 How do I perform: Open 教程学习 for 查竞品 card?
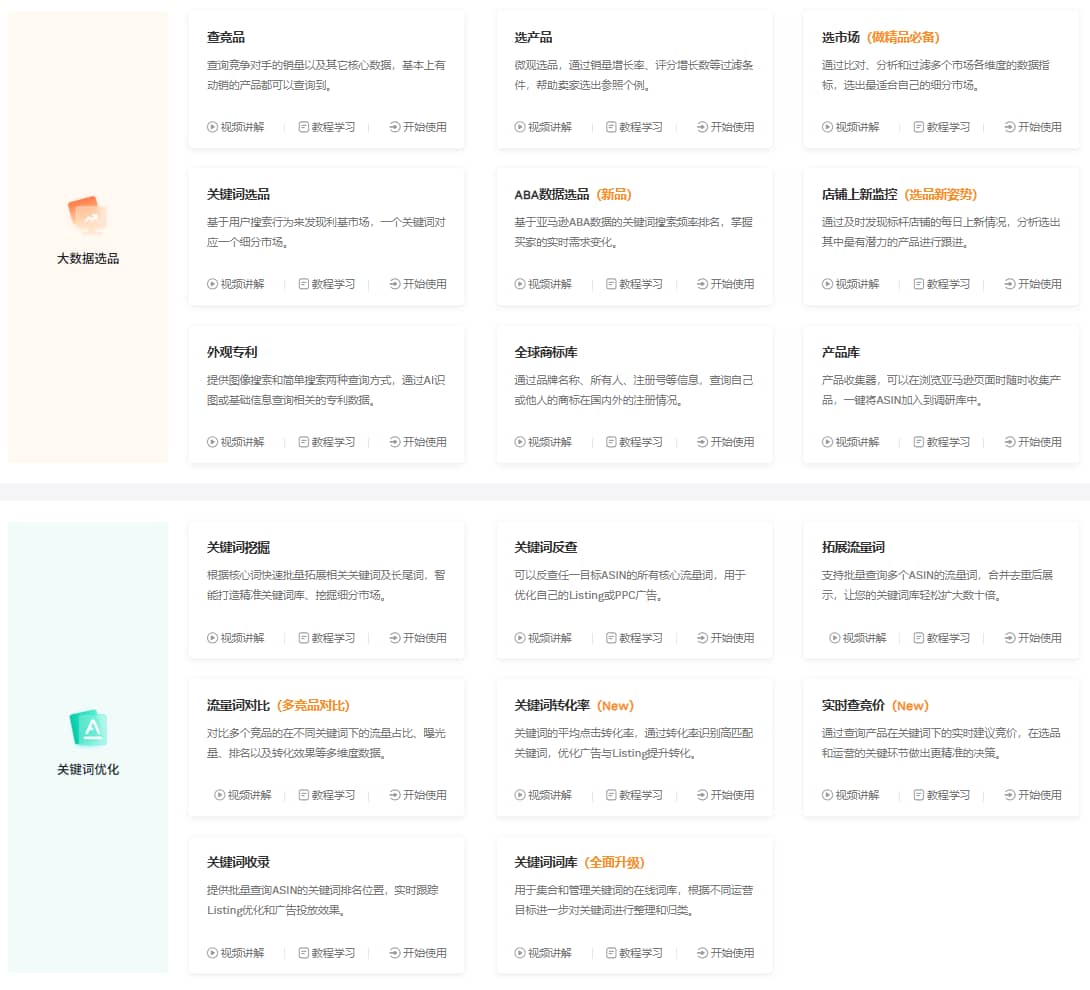pos(327,127)
